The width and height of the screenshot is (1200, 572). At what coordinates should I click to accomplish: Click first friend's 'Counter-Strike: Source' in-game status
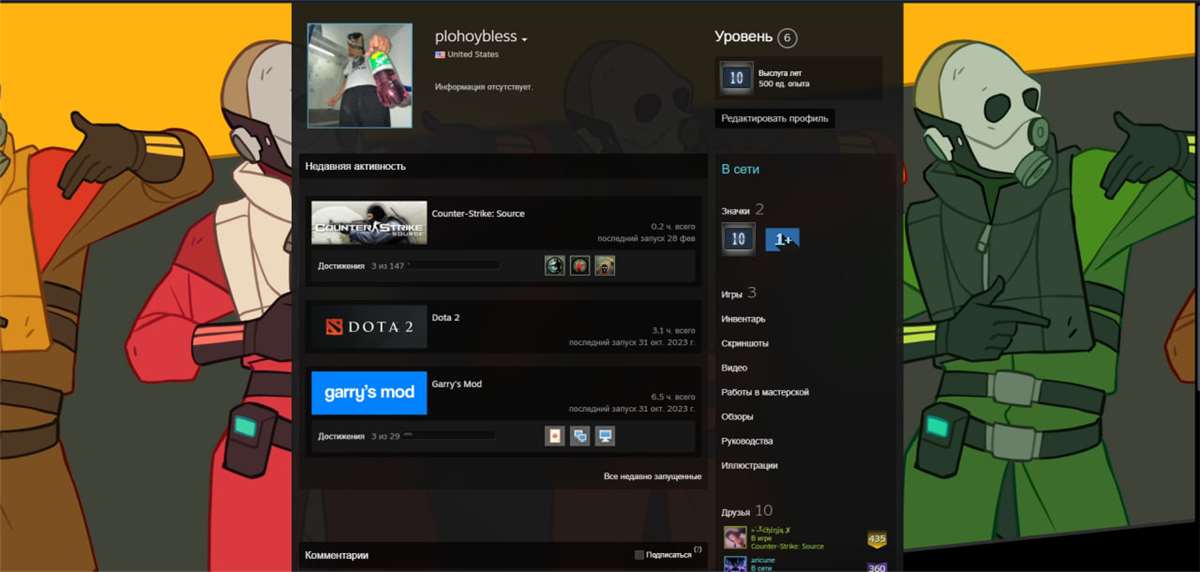tap(787, 546)
